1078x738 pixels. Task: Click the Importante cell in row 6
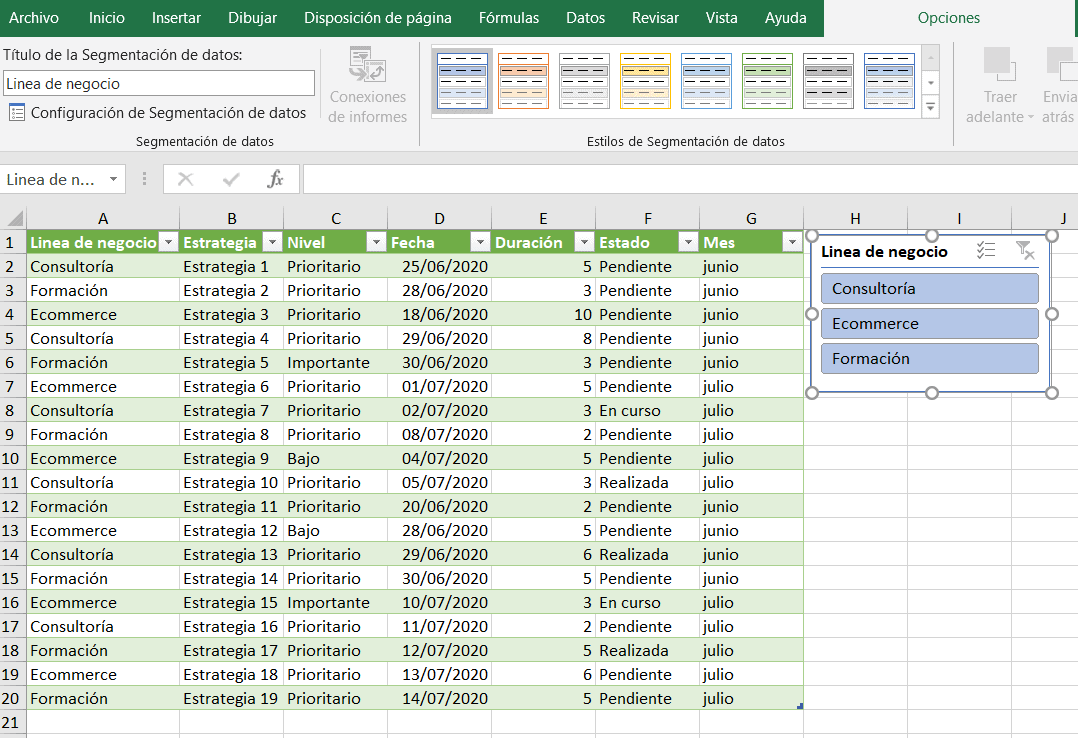click(x=336, y=362)
